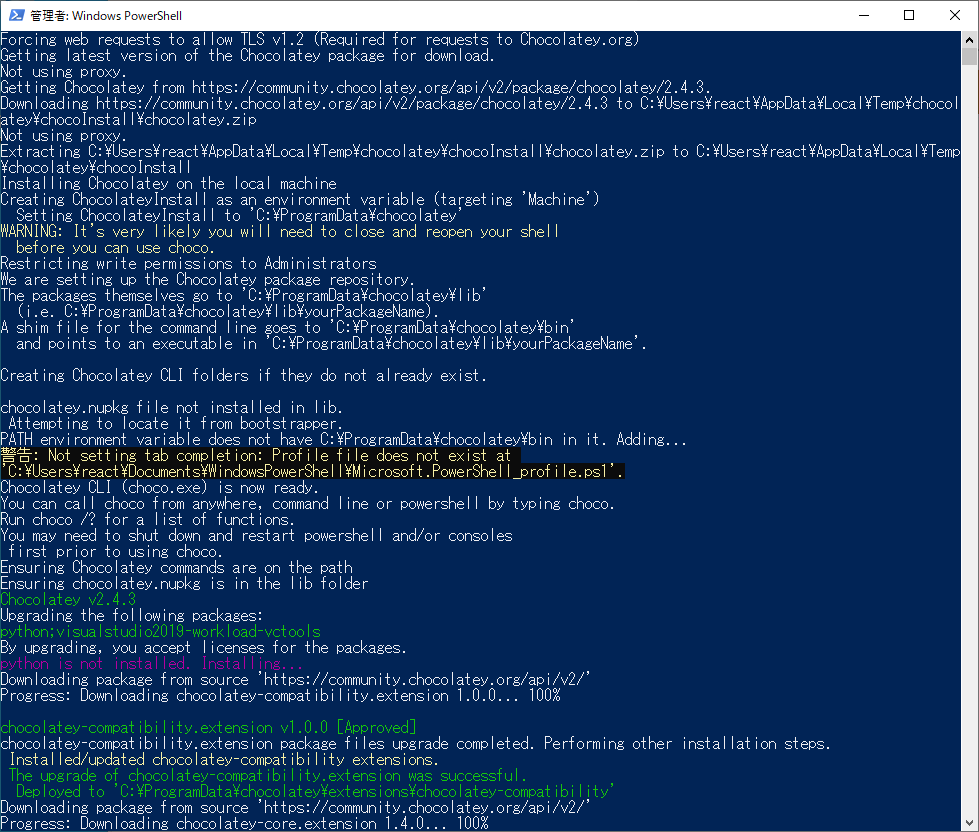Click the scrollbar up arrow
This screenshot has width=979, height=832.
point(969,40)
